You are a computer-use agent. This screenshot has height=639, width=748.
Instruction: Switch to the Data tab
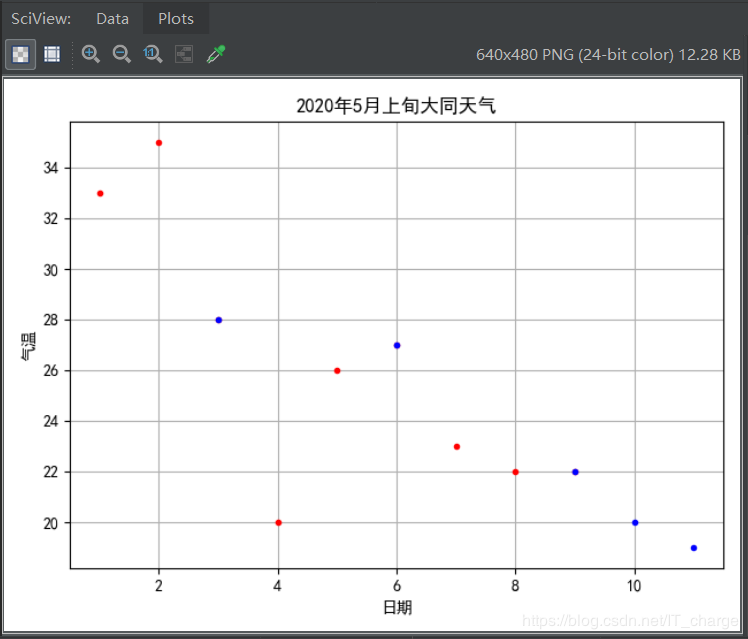113,19
